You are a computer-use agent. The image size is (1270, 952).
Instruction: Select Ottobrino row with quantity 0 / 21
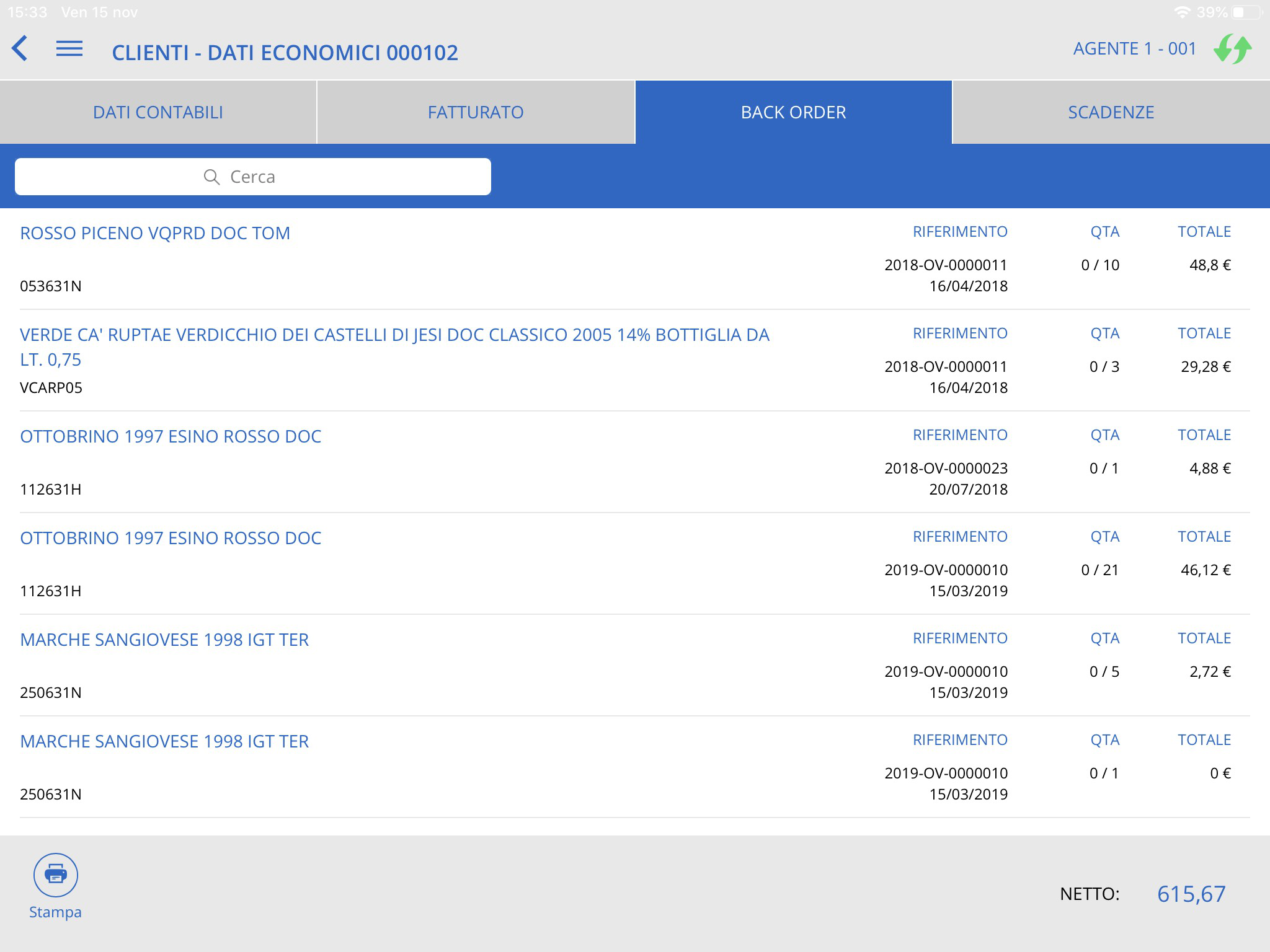tap(171, 539)
